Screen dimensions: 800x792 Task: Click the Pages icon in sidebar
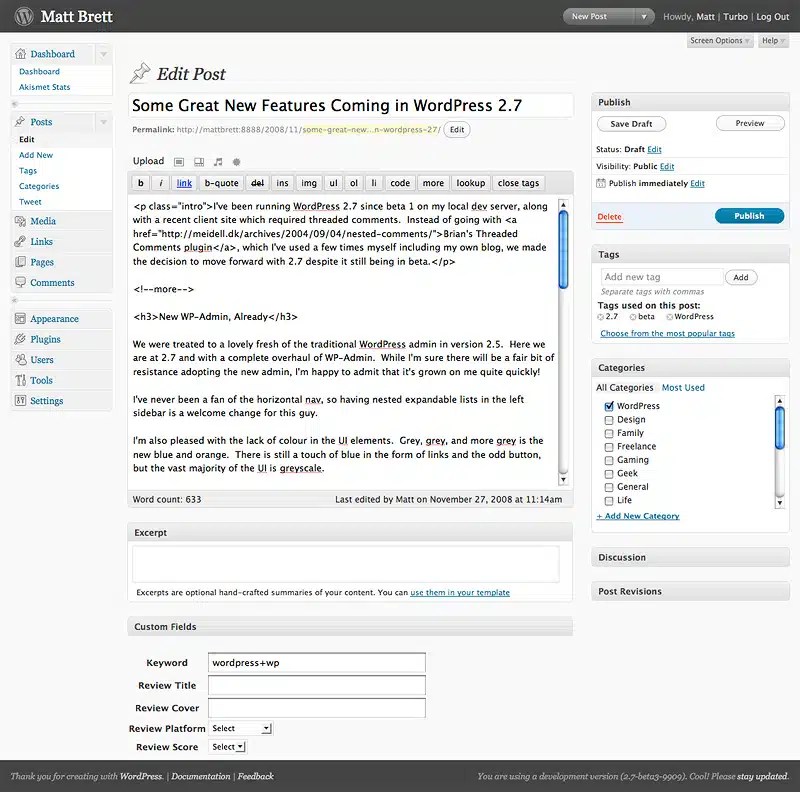20,262
